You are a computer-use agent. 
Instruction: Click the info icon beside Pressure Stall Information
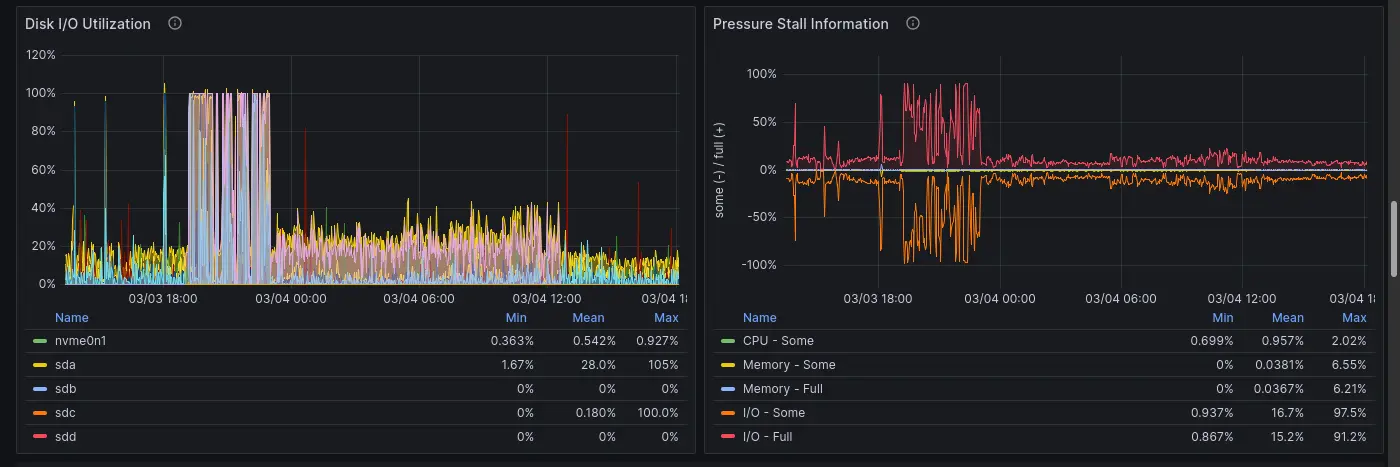coord(912,23)
